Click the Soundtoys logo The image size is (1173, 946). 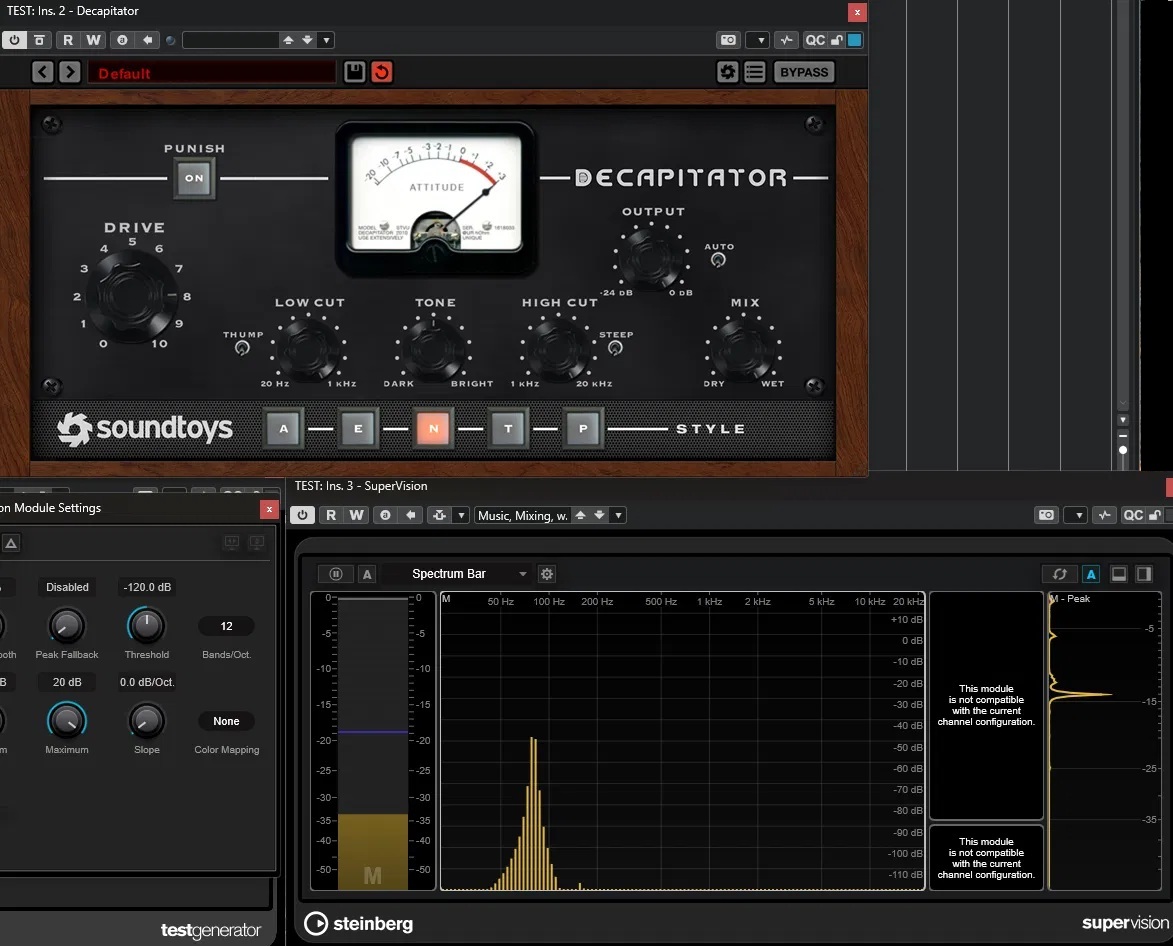(x=145, y=429)
